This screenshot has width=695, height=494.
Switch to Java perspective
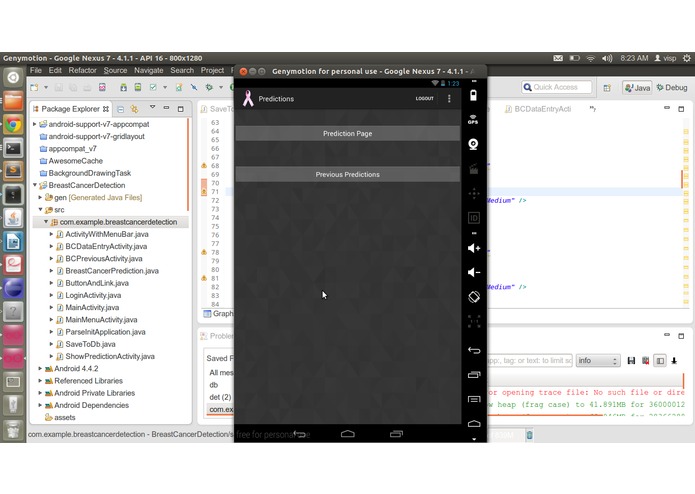[637, 88]
